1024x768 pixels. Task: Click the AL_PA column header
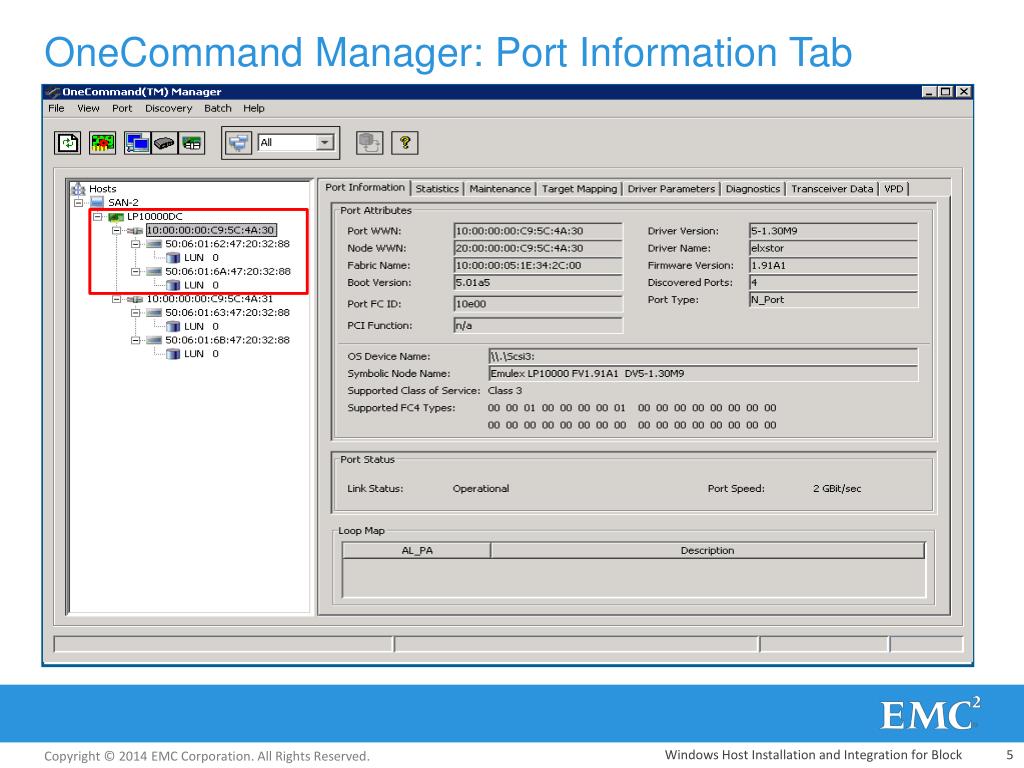[x=417, y=551]
